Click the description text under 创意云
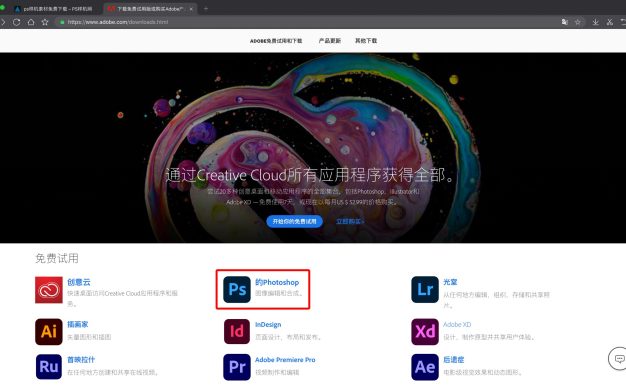Image resolution: width=626 pixels, height=386 pixels. (122, 298)
